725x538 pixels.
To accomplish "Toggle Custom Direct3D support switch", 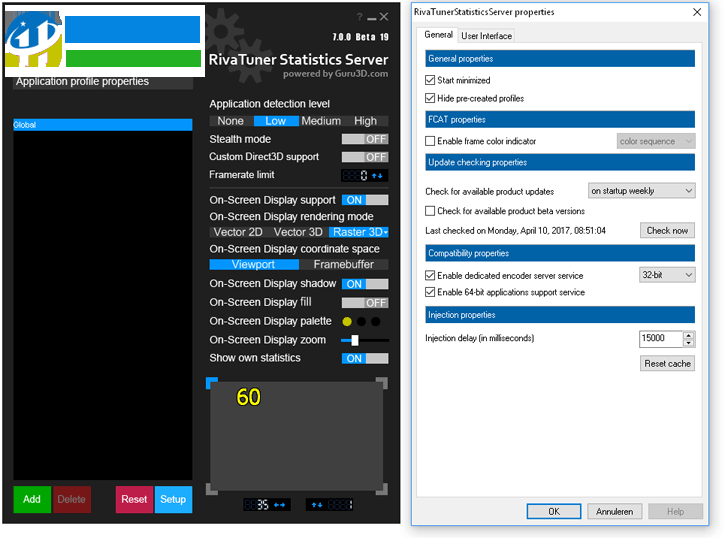I will [365, 157].
